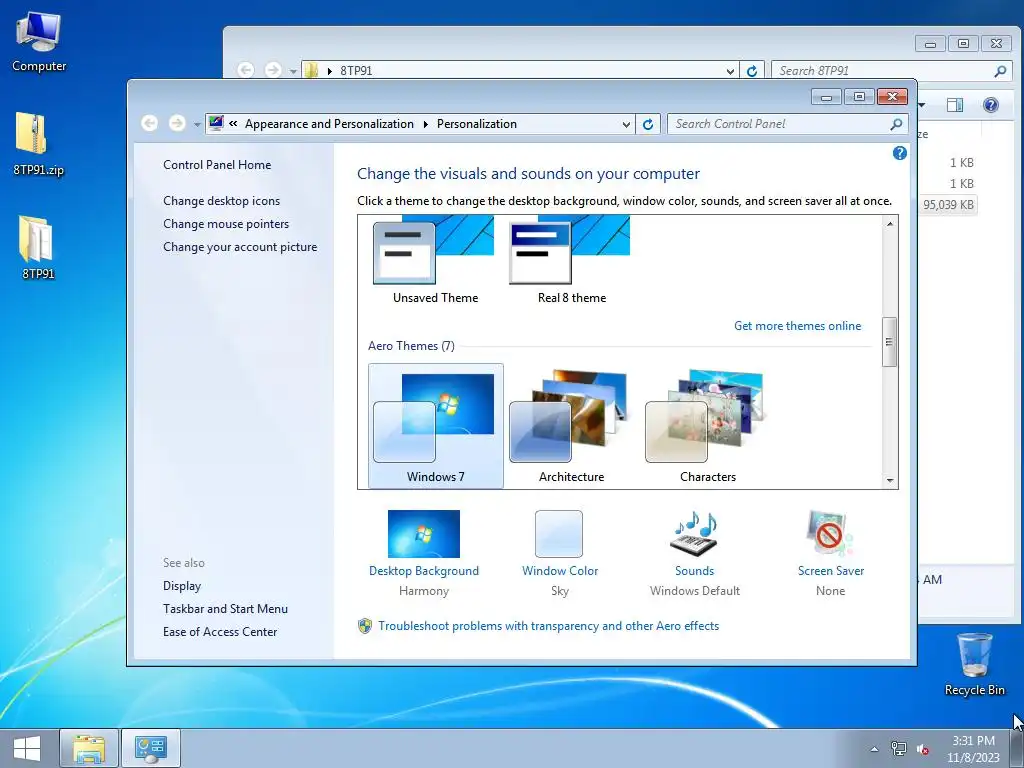Click 8TP91 breadcrumb in Explorer address bar
The image size is (1024, 768).
click(x=356, y=71)
